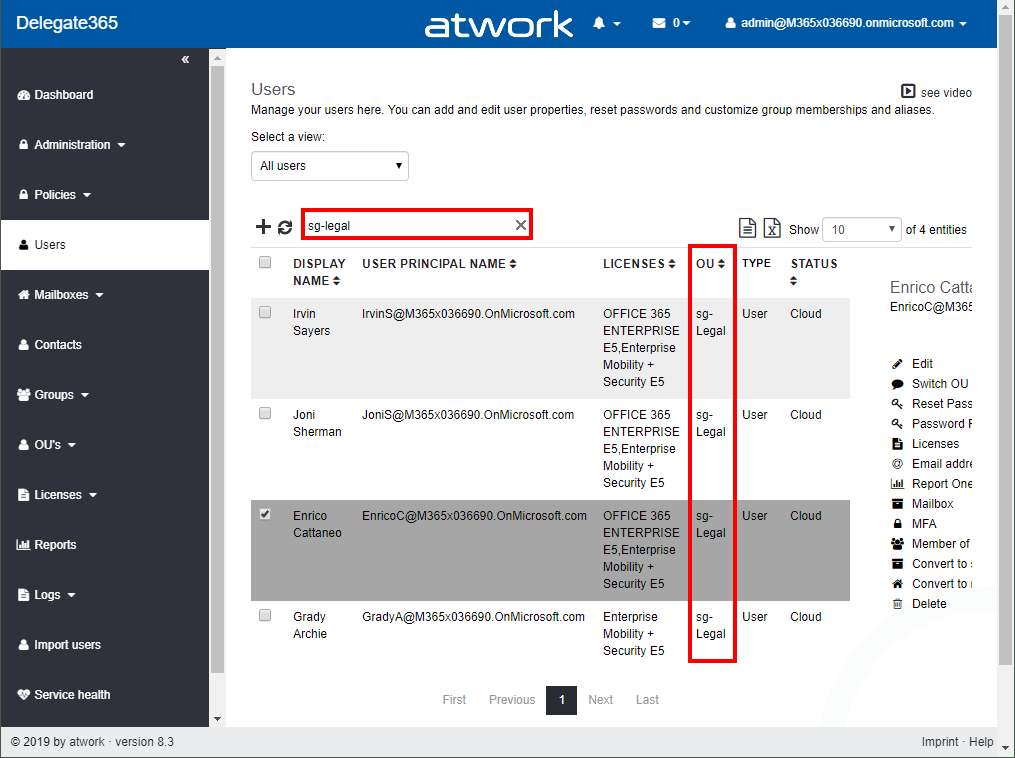
Task: Toggle the select-all header checkbox
Action: (x=265, y=262)
